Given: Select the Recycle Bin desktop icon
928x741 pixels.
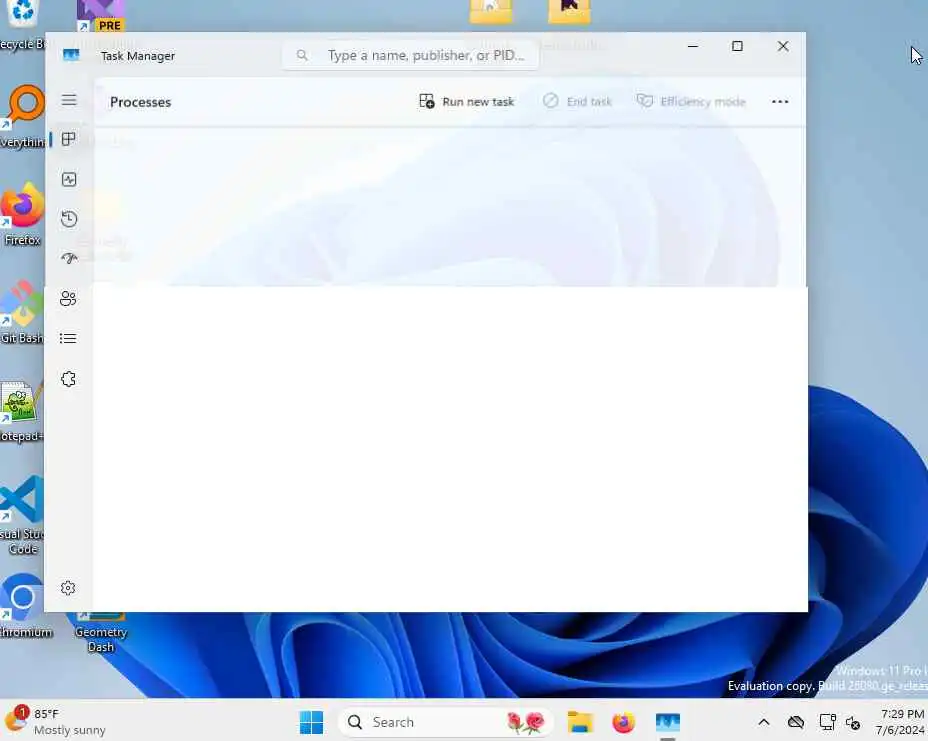Looking at the screenshot, I should pos(22,26).
